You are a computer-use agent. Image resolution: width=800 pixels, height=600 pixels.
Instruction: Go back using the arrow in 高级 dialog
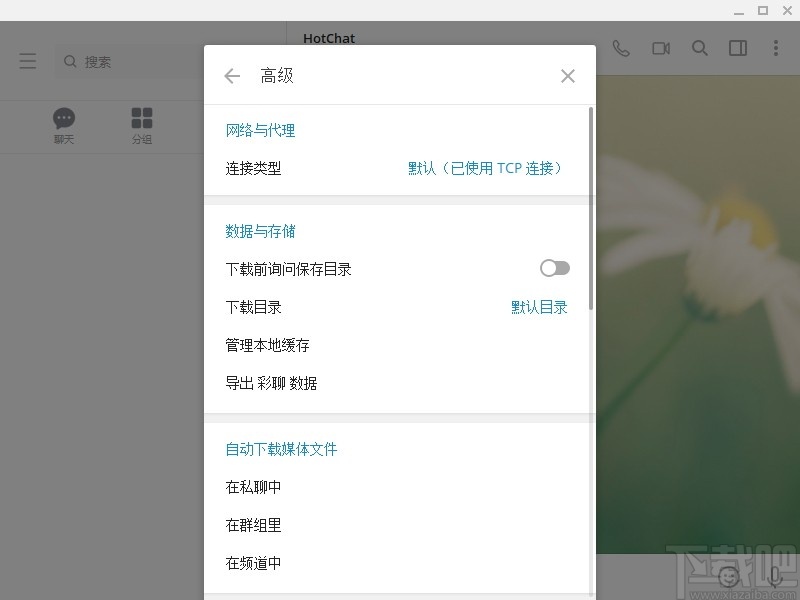coord(232,75)
